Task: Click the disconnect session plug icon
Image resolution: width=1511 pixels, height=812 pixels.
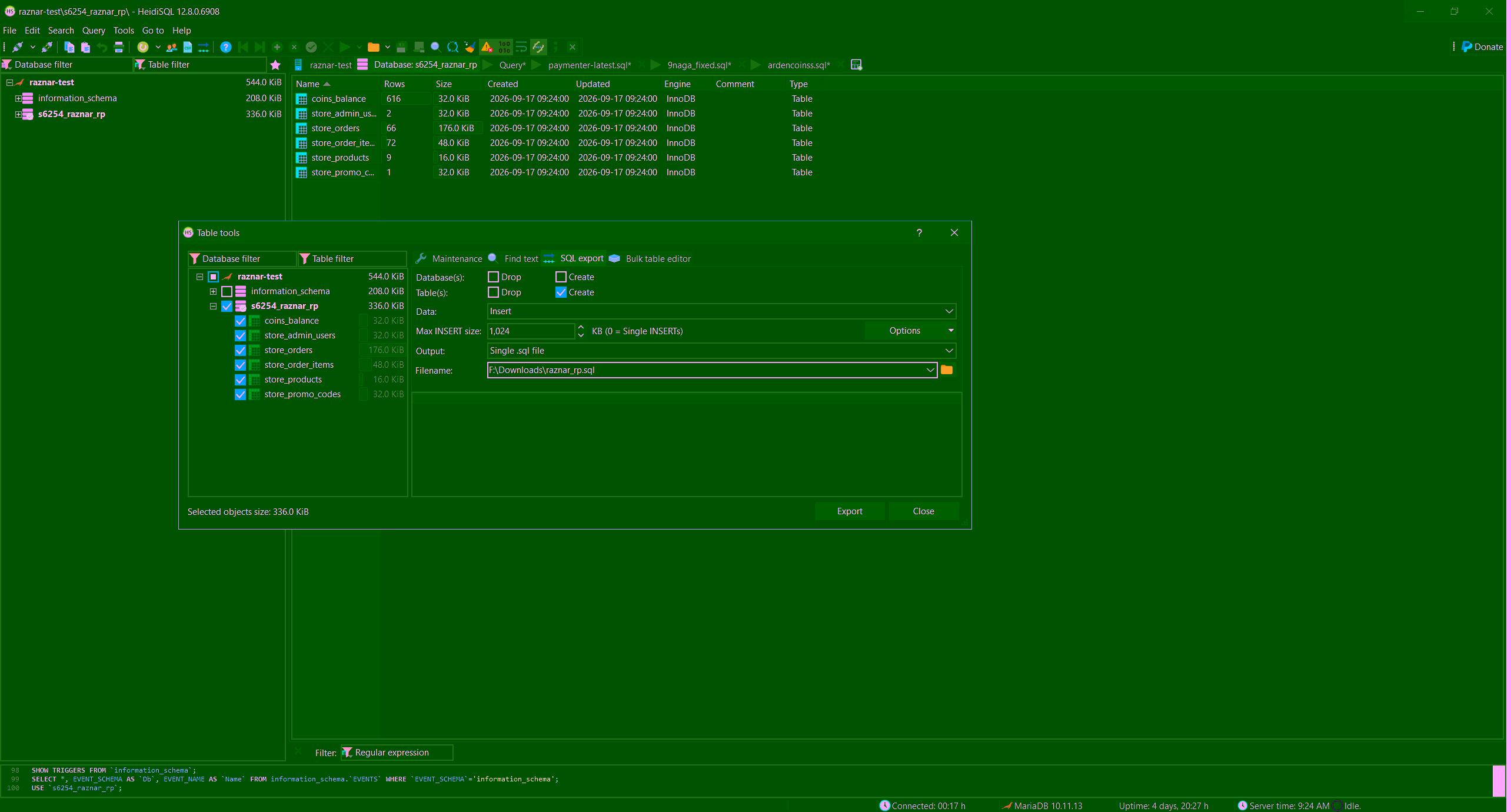Action: [x=47, y=47]
